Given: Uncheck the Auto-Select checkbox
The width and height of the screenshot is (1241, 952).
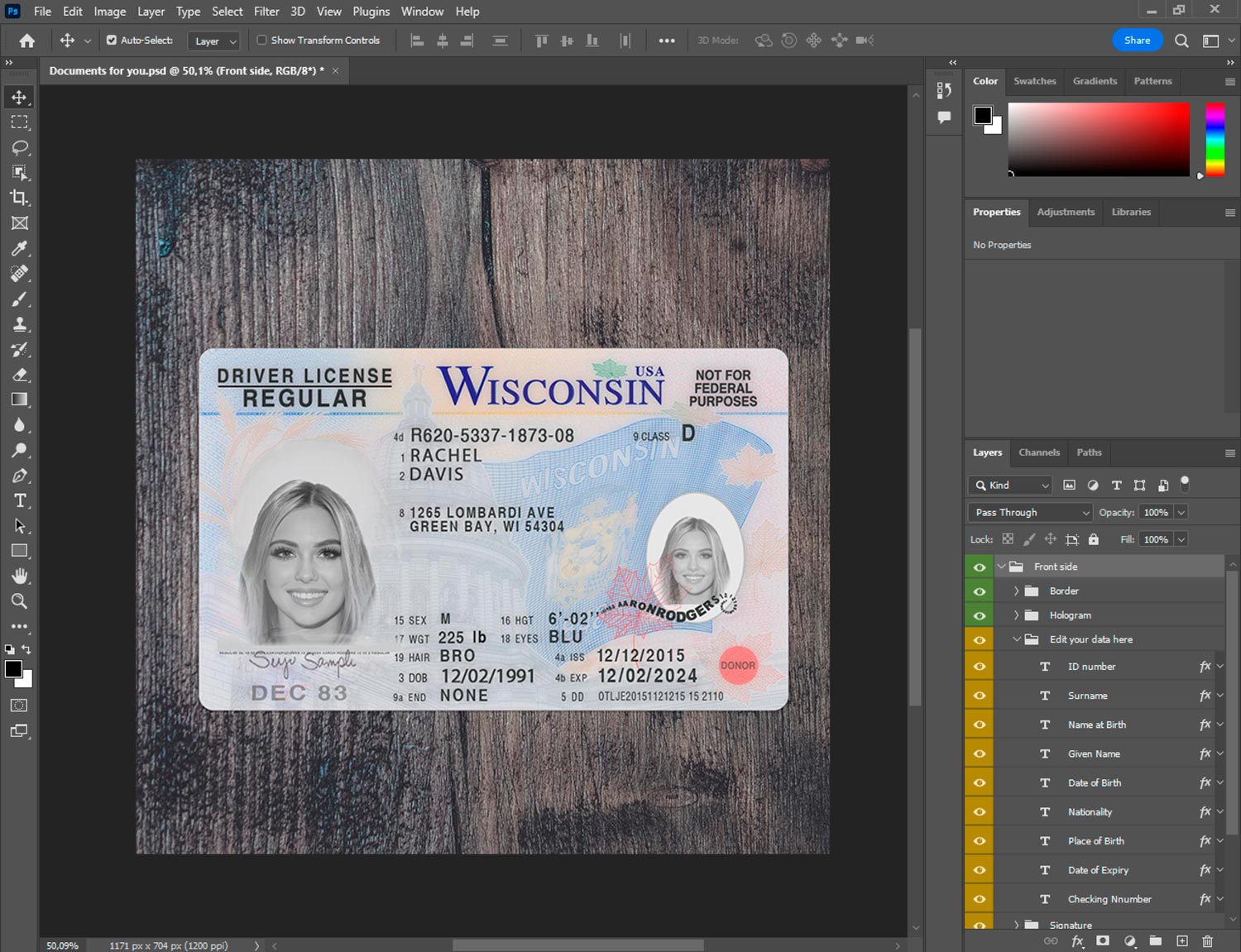Looking at the screenshot, I should pos(112,40).
